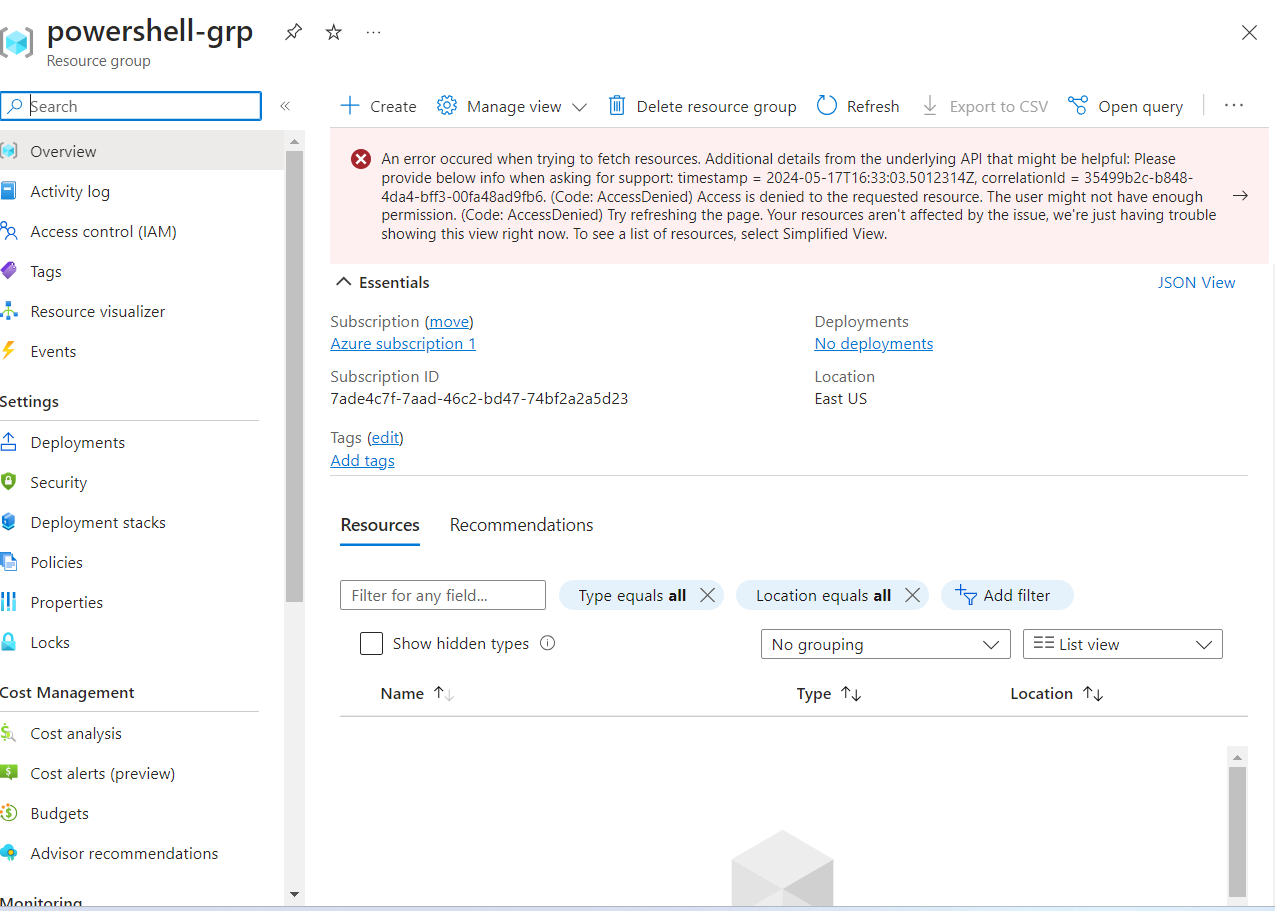The width and height of the screenshot is (1275, 911).
Task: Remove the Location equals all filter
Action: pos(912,595)
